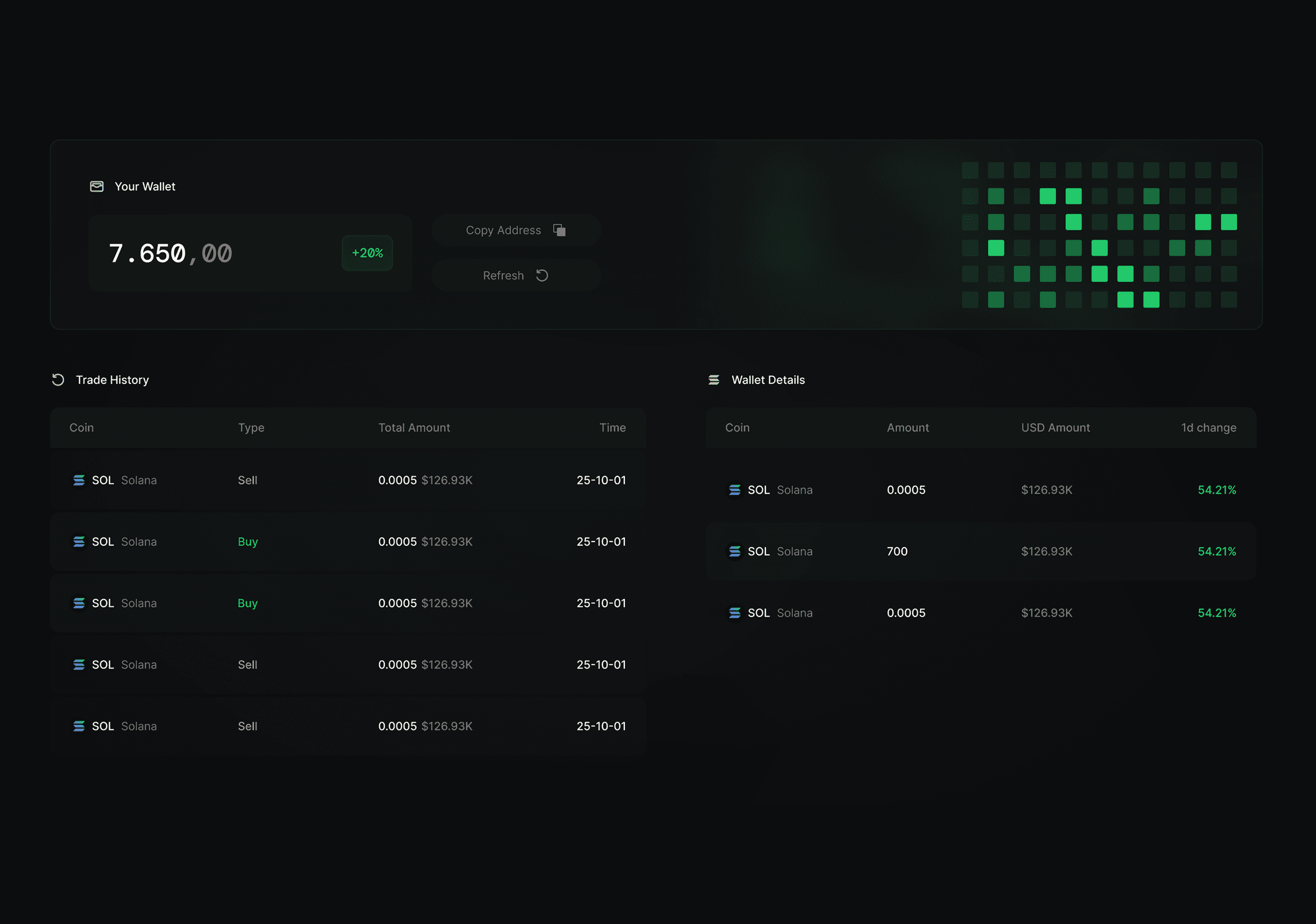Screen dimensions: 1316x924
Task: Click the wallet icon beside Your Wallet
Action: [x=97, y=186]
